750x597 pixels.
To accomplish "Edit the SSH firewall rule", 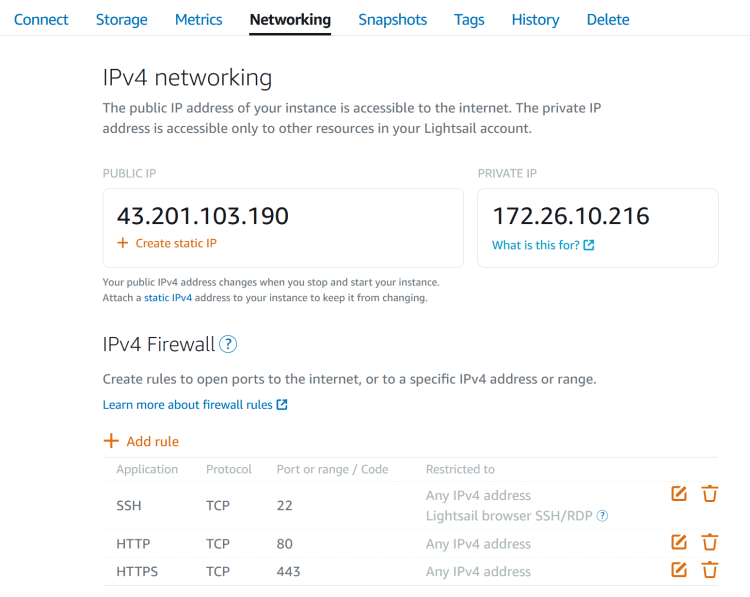I will click(x=679, y=493).
